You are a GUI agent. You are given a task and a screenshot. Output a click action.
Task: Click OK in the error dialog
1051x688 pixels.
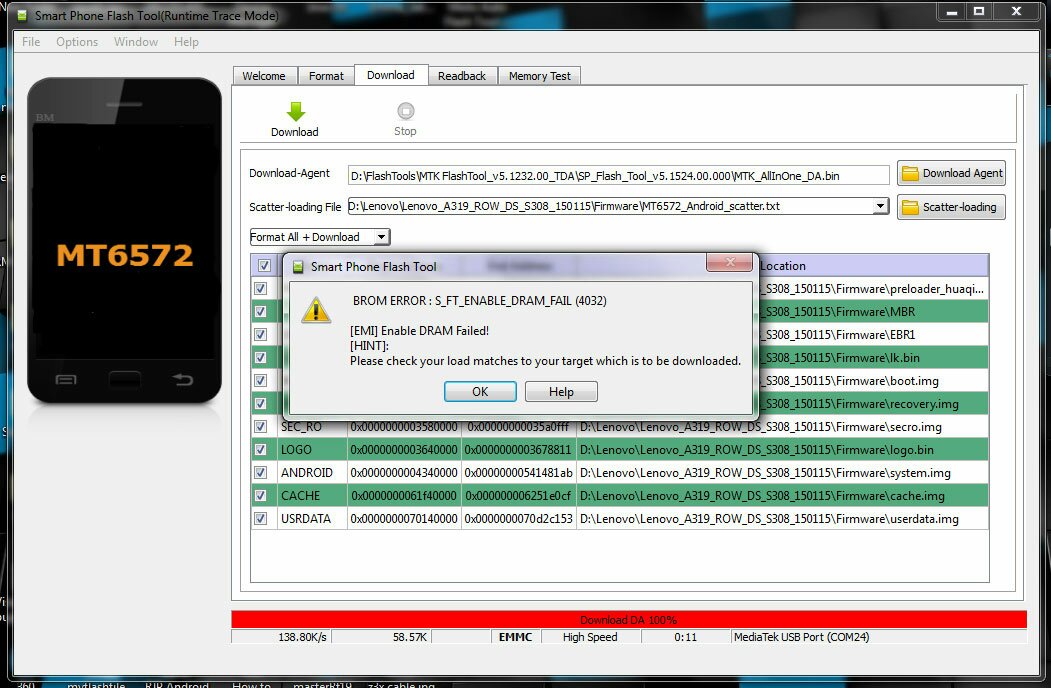(x=481, y=392)
